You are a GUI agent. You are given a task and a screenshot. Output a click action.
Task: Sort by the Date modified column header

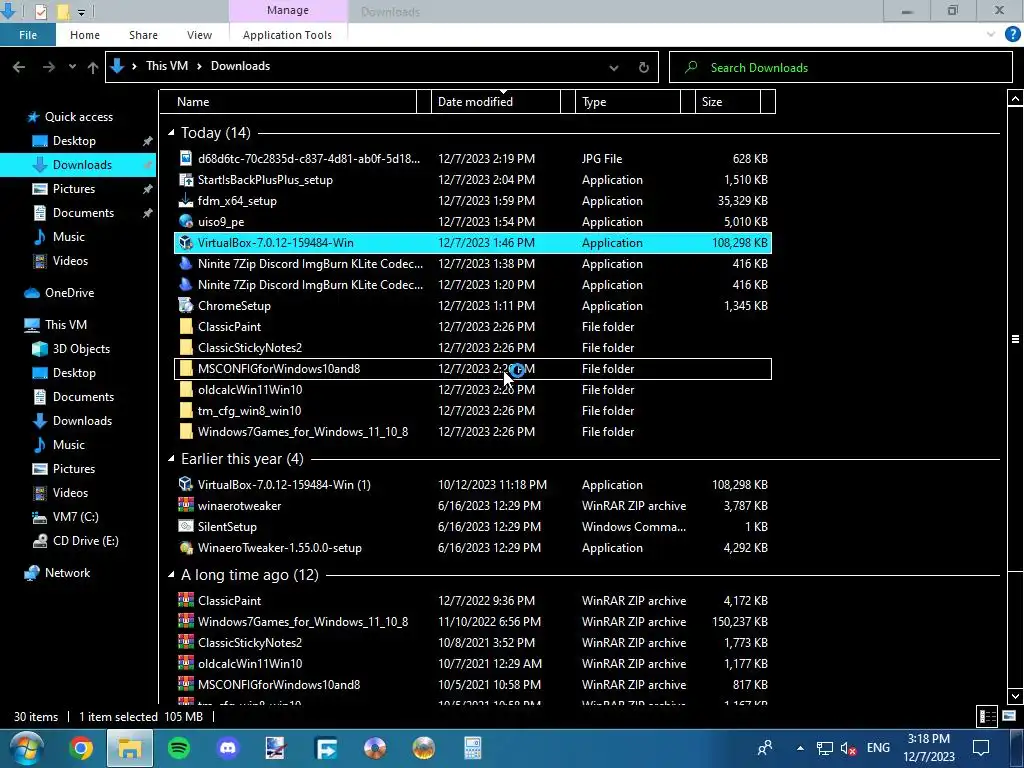tap(496, 101)
